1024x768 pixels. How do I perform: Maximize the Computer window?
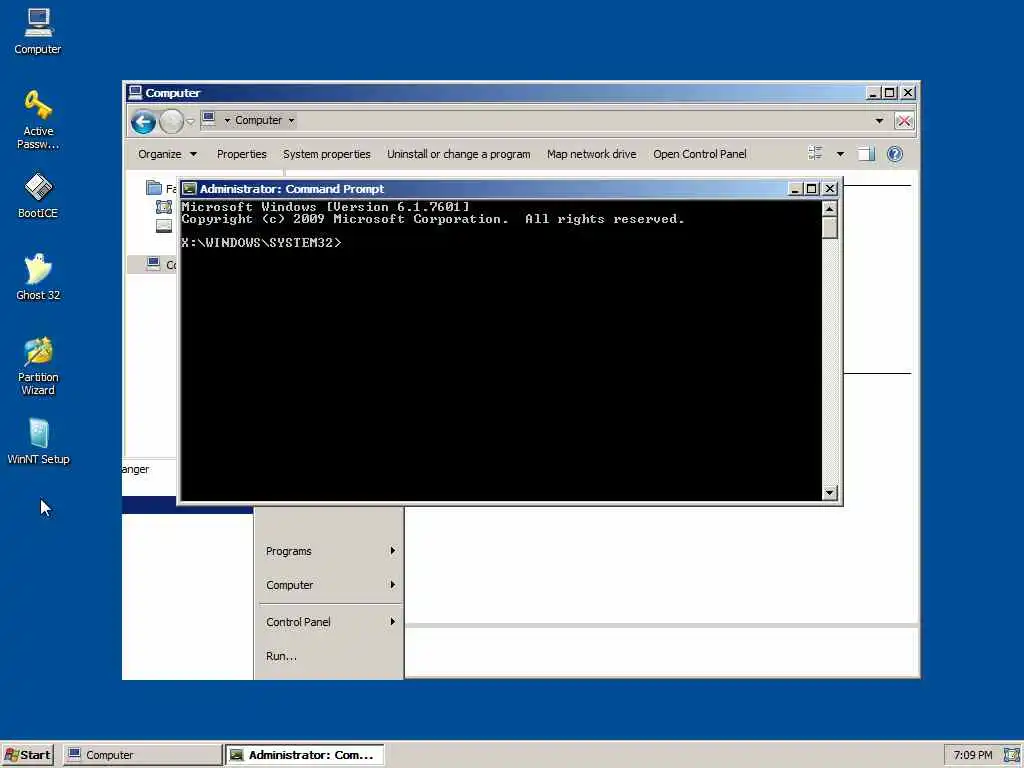click(x=889, y=93)
